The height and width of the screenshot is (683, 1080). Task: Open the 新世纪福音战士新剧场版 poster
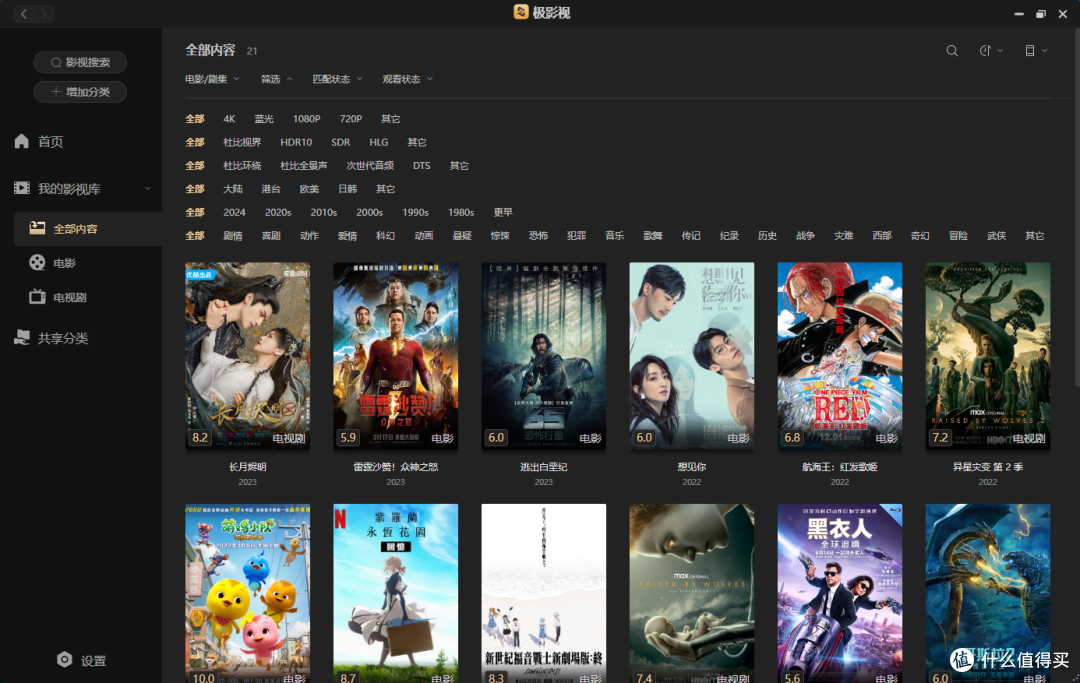[543, 593]
